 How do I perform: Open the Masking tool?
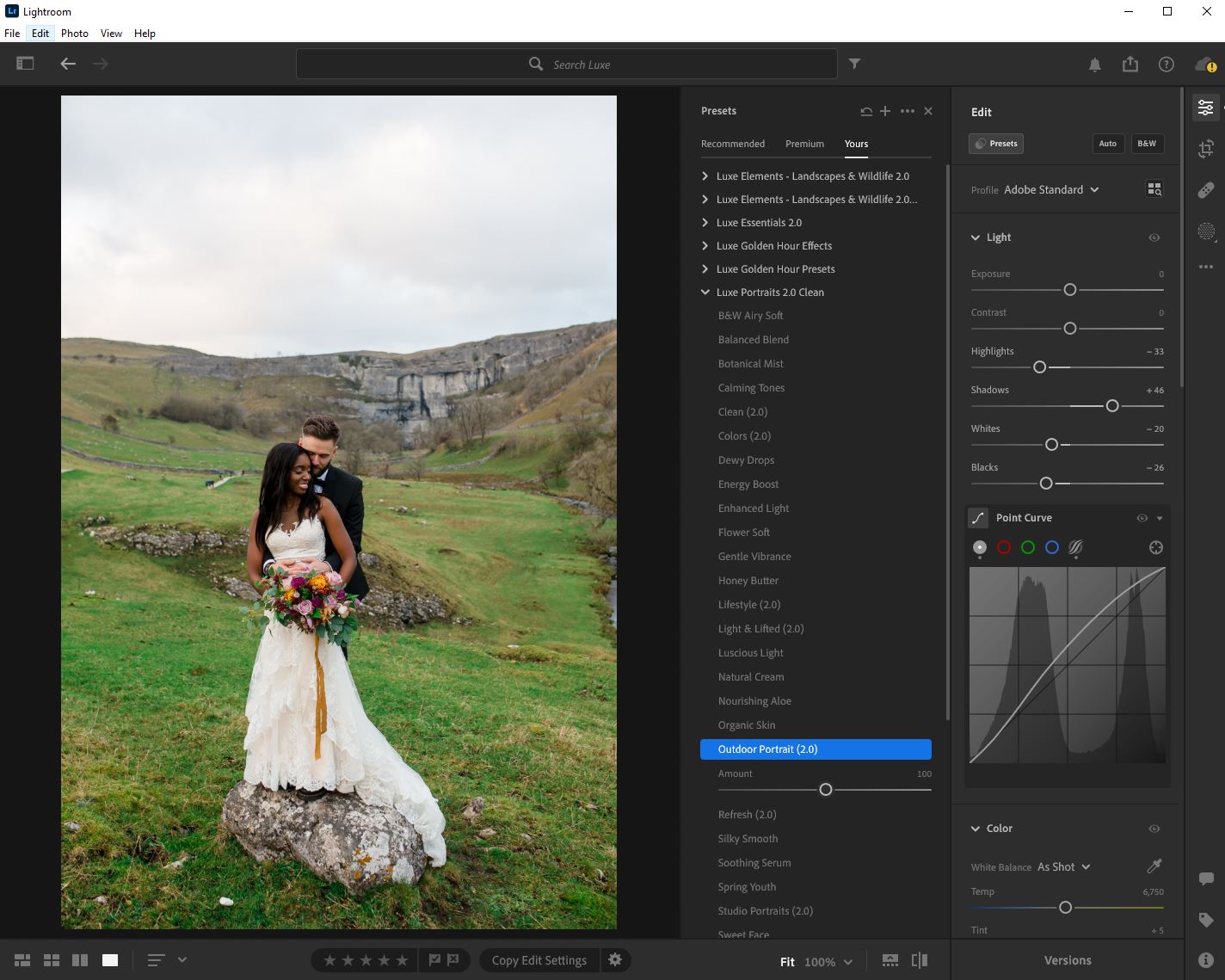coord(1205,231)
